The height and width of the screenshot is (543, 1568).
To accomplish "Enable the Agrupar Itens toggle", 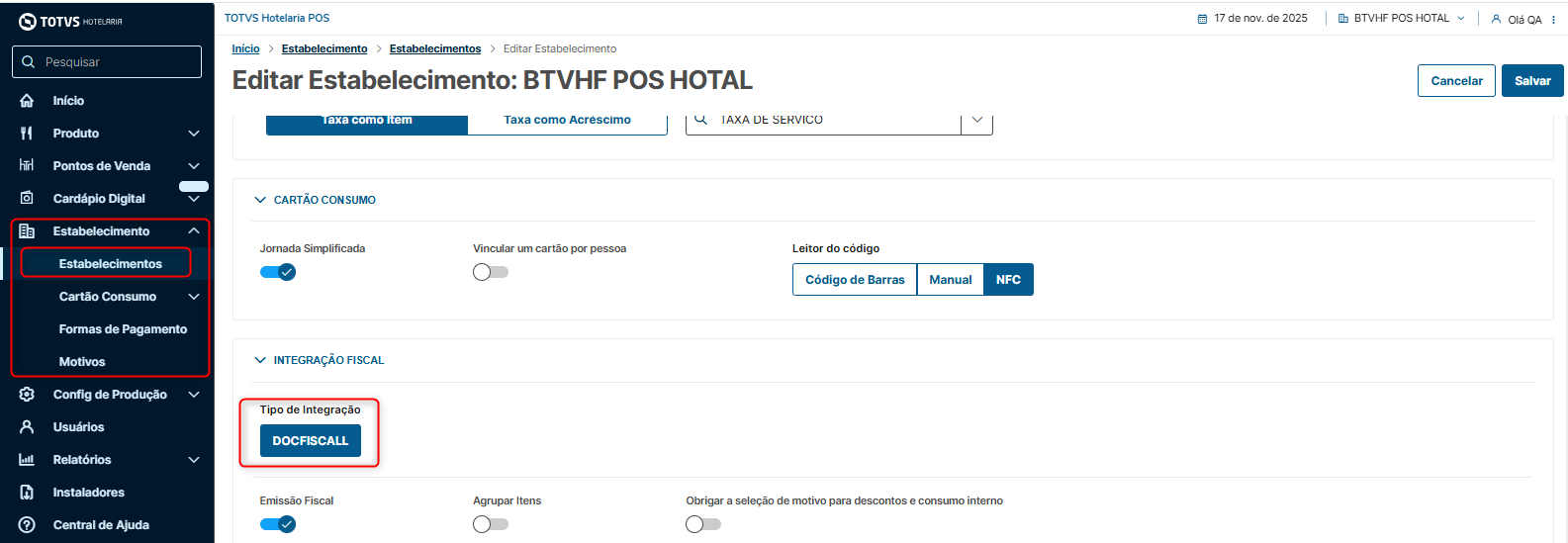I will click(x=491, y=524).
